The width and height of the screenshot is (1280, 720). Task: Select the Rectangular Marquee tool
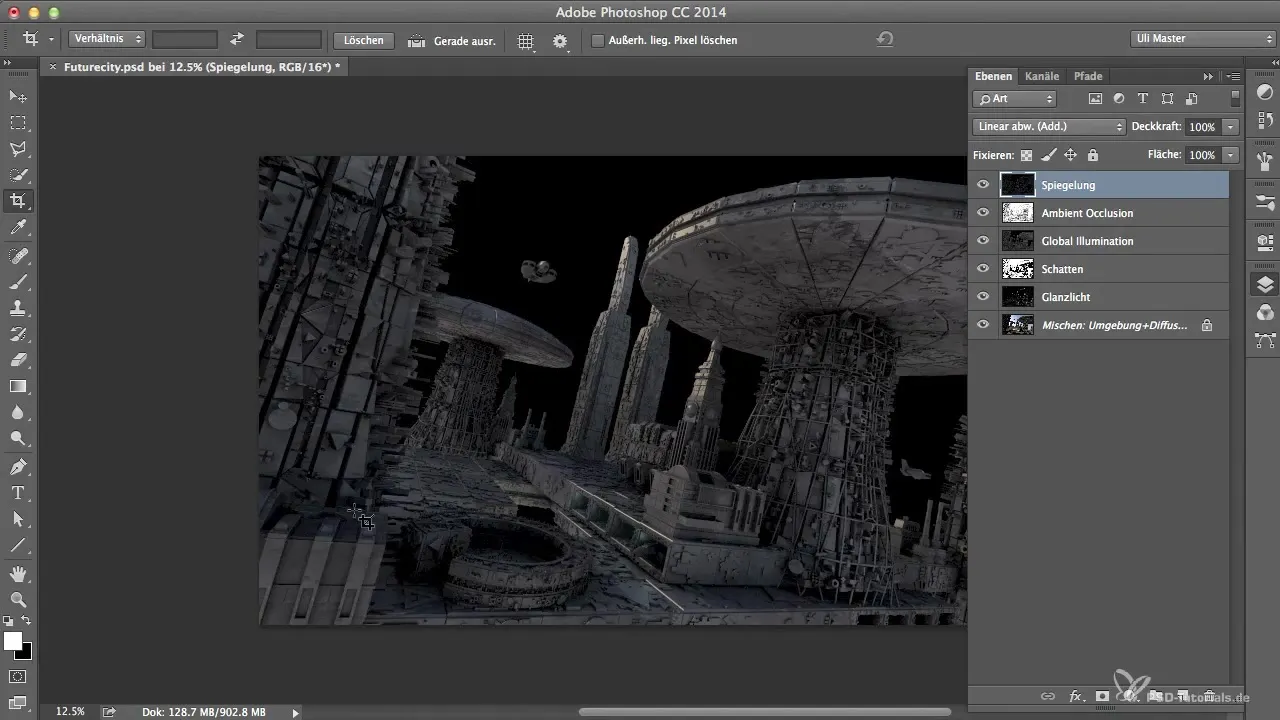[x=18, y=123]
